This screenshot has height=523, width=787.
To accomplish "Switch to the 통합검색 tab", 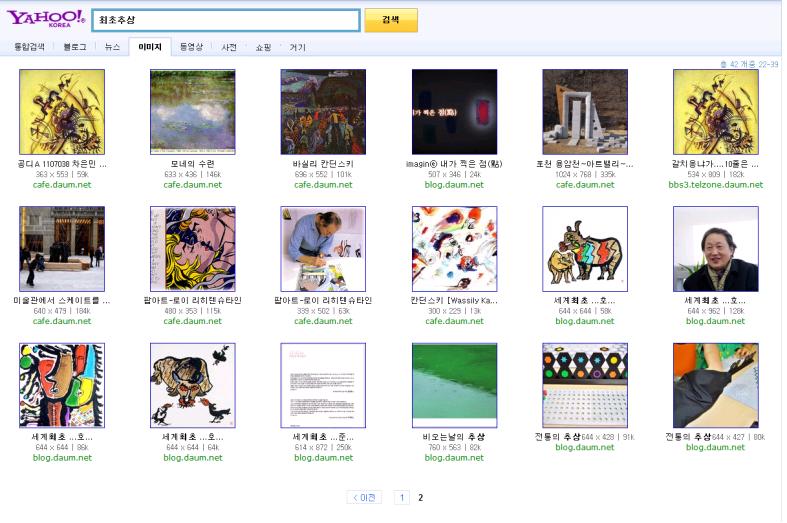I will click(x=29, y=47).
